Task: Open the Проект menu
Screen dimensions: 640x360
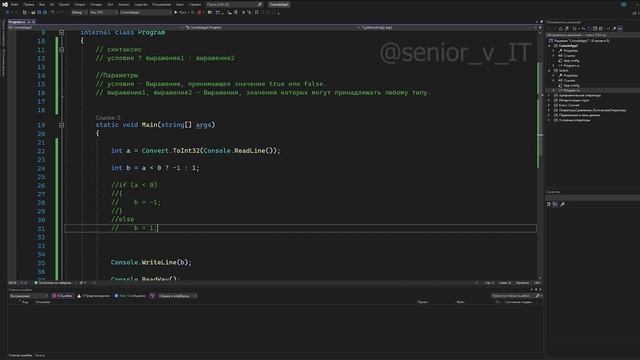Action: (x=64, y=4)
